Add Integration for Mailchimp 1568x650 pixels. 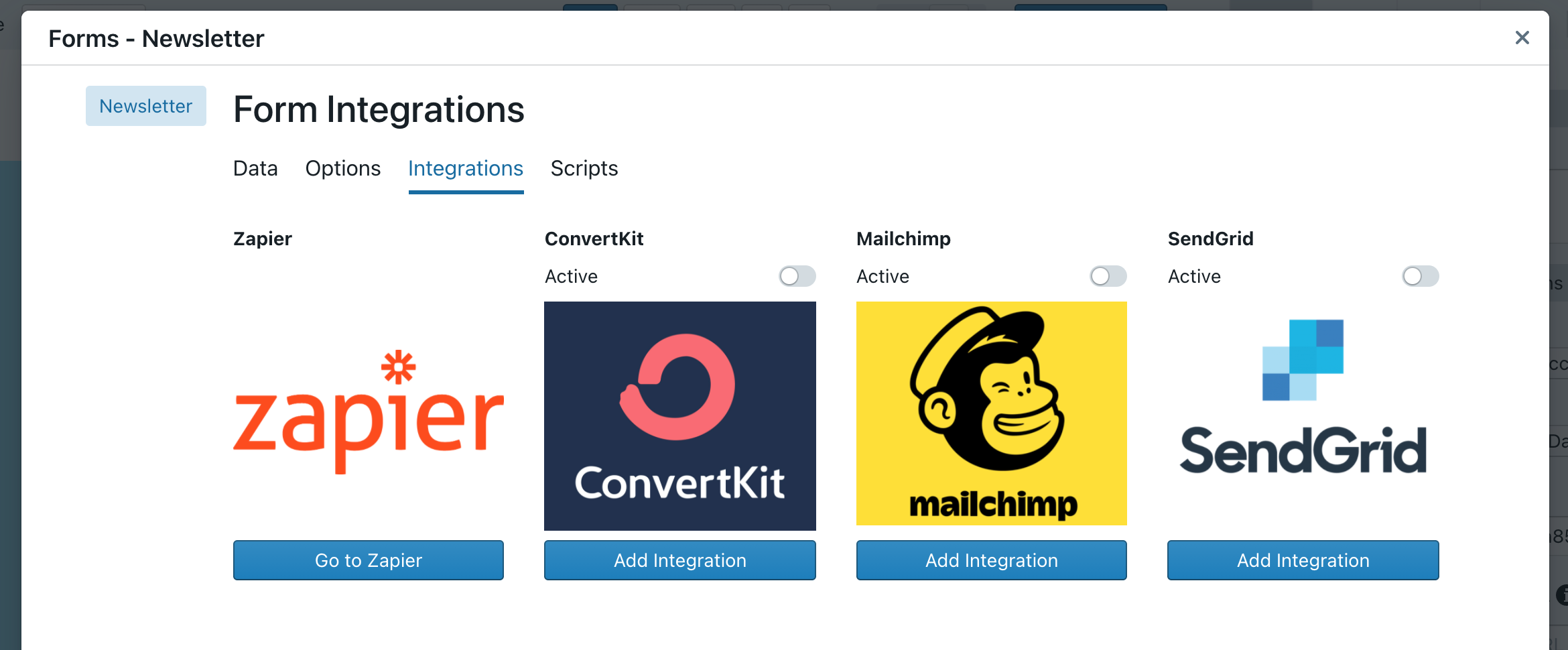click(992, 560)
